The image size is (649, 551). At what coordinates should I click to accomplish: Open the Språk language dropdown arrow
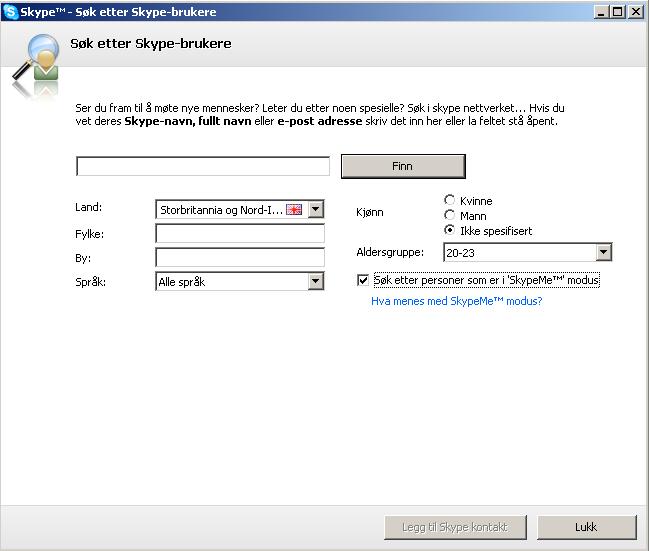click(x=316, y=282)
